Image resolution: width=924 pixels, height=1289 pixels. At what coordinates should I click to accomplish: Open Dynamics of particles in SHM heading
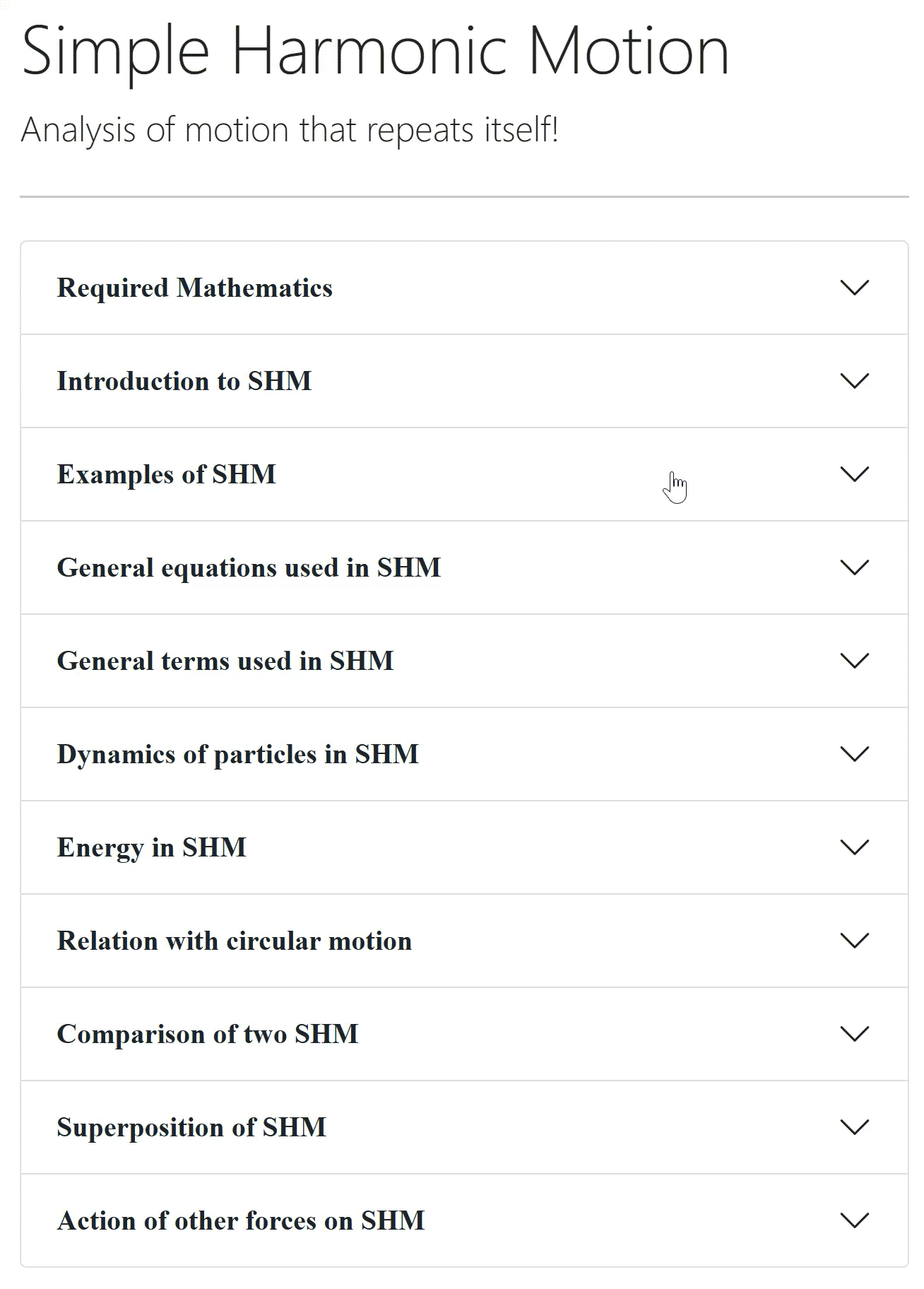pyautogui.click(x=237, y=755)
